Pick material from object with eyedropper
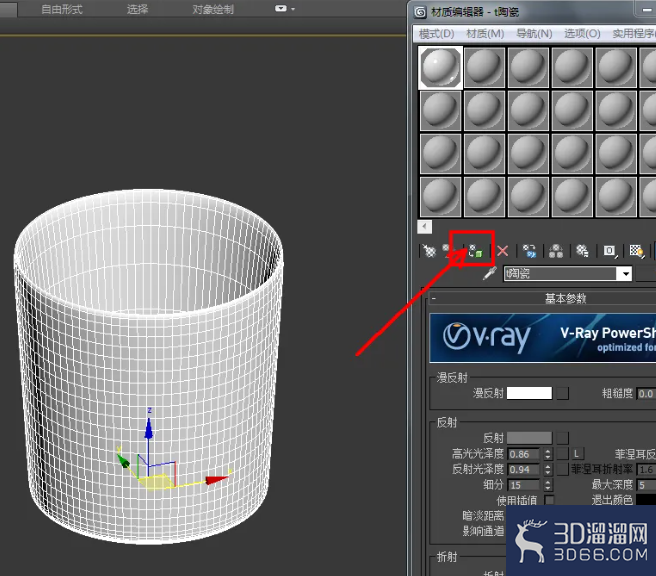The height and width of the screenshot is (576, 656). coord(489,273)
